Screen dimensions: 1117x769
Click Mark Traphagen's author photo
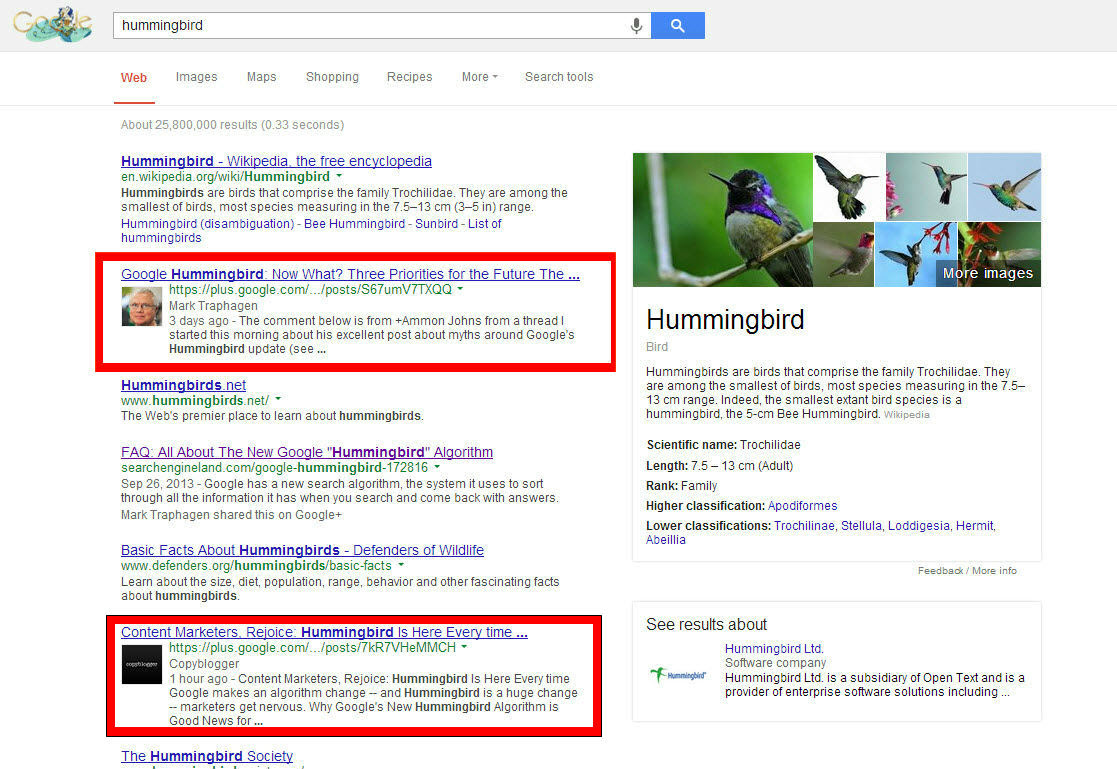point(142,307)
